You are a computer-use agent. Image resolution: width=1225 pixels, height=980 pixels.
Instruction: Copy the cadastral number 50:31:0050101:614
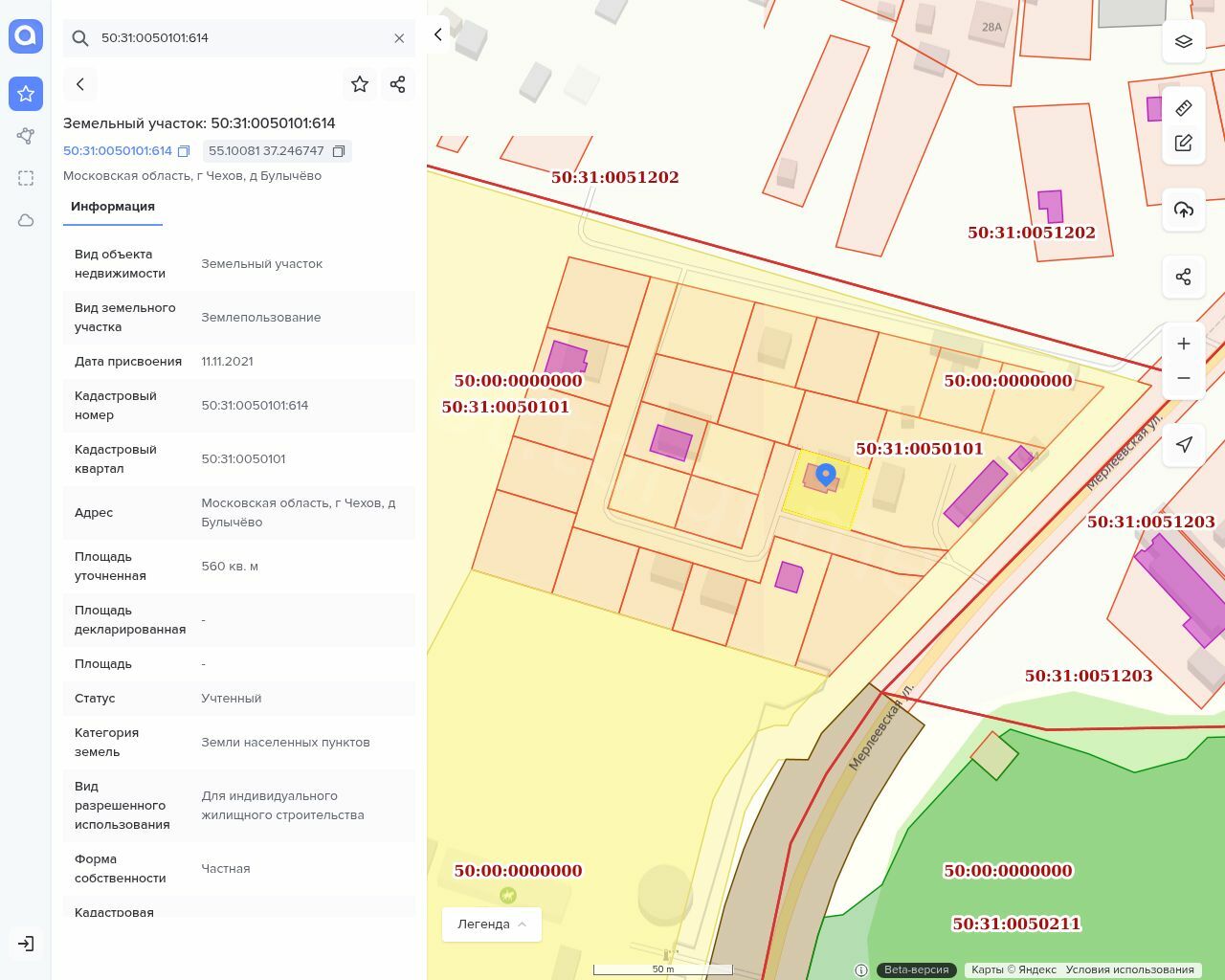[184, 151]
